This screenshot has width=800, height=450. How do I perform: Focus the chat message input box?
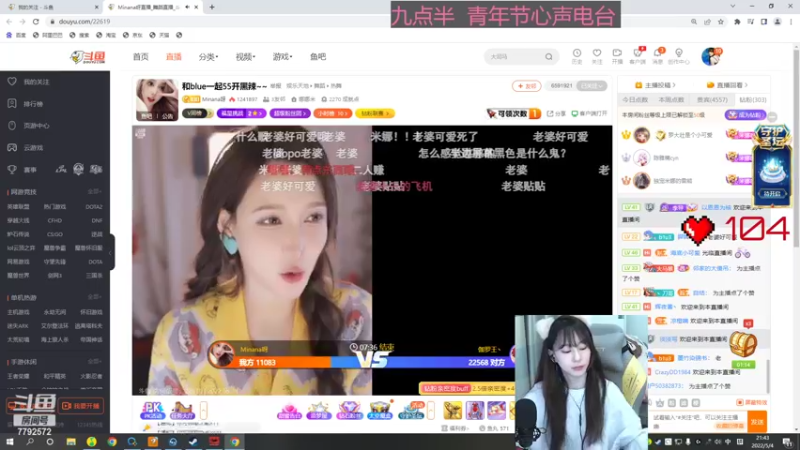698,421
